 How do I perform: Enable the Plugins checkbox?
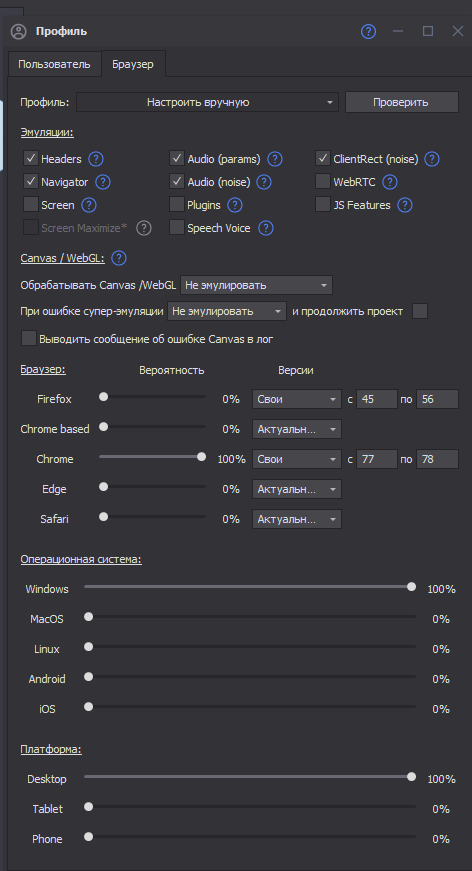(177, 205)
